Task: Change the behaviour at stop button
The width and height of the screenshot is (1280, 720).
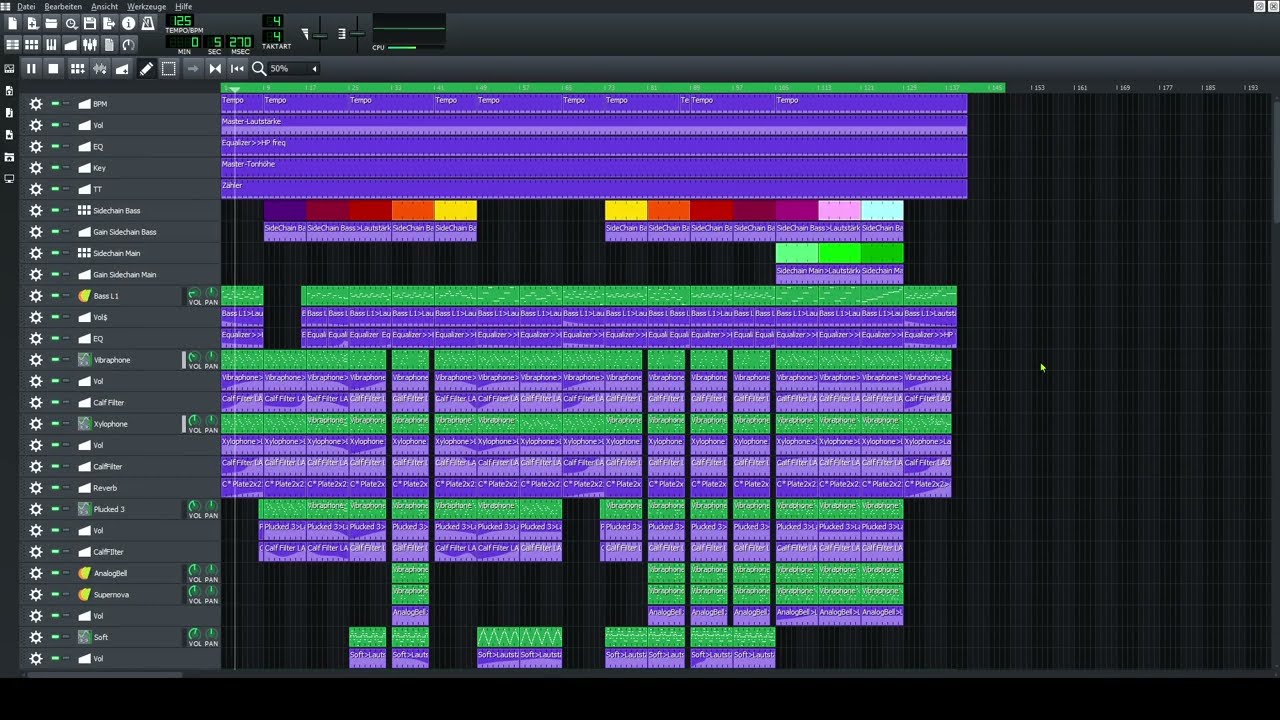Action: pos(237,68)
